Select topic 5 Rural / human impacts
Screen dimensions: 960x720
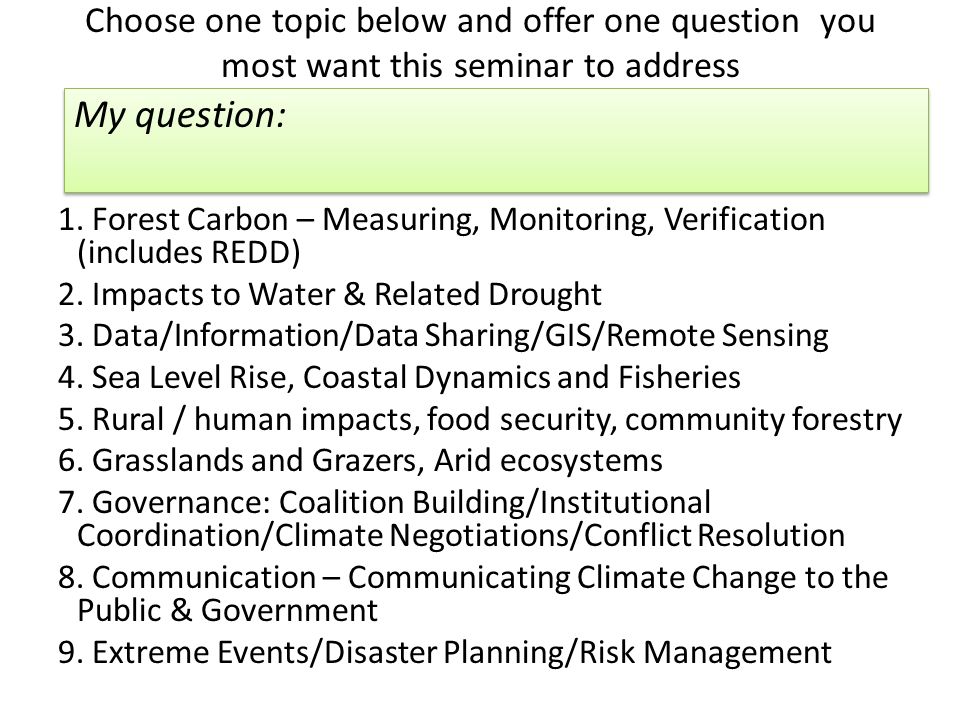[480, 420]
